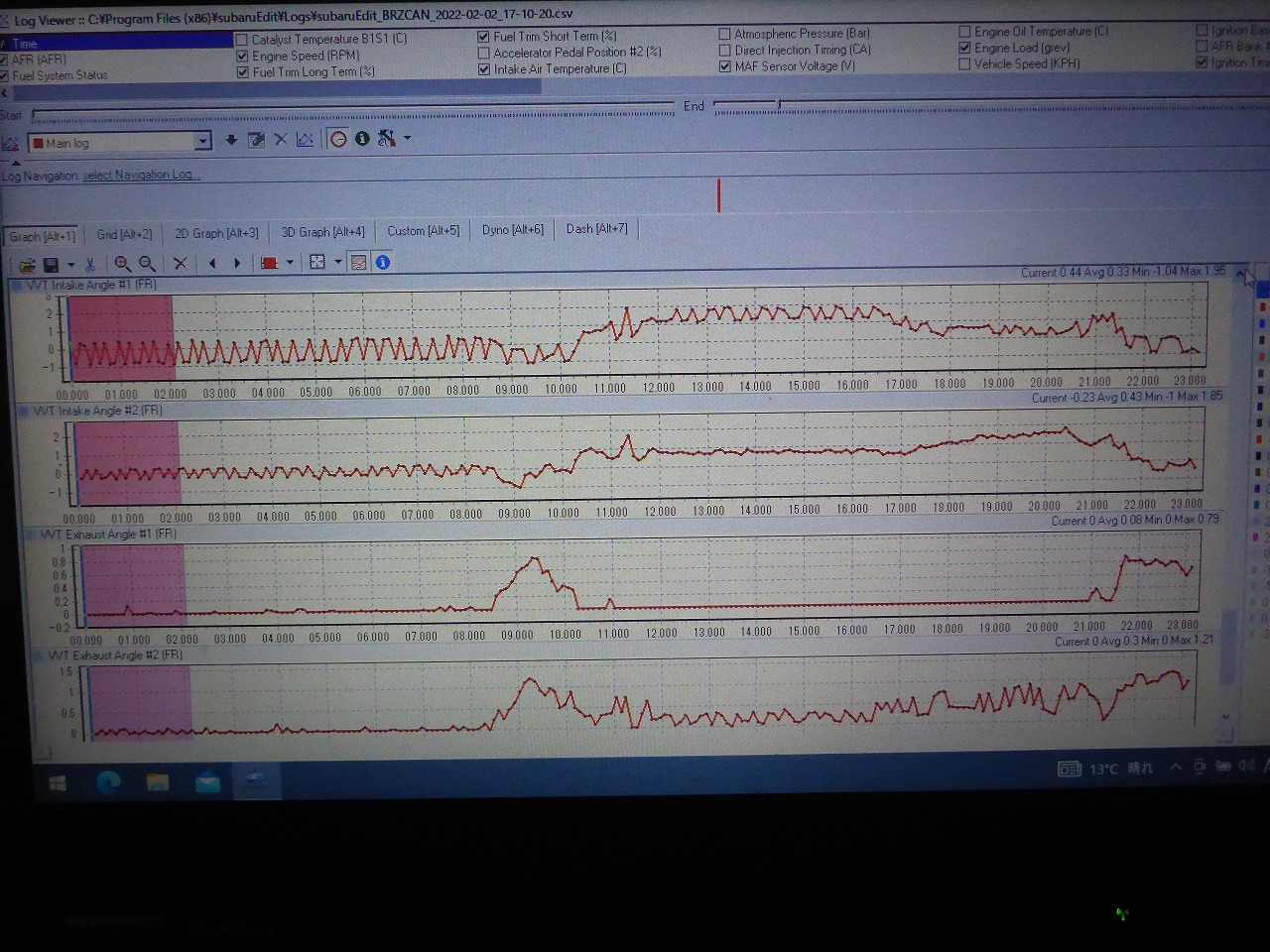Click the down arrow load log icon
The width and height of the screenshot is (1270, 952).
(x=231, y=140)
